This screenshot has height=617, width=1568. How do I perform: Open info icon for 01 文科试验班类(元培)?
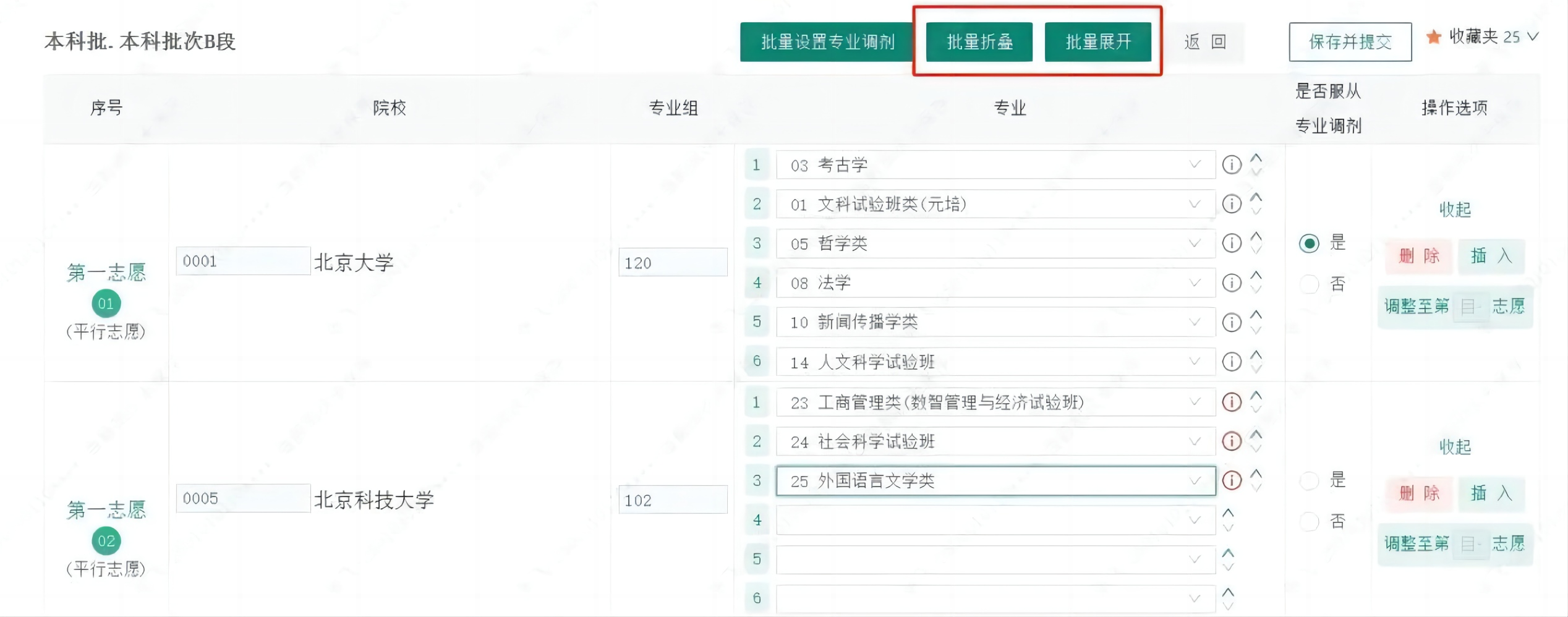point(1232,204)
